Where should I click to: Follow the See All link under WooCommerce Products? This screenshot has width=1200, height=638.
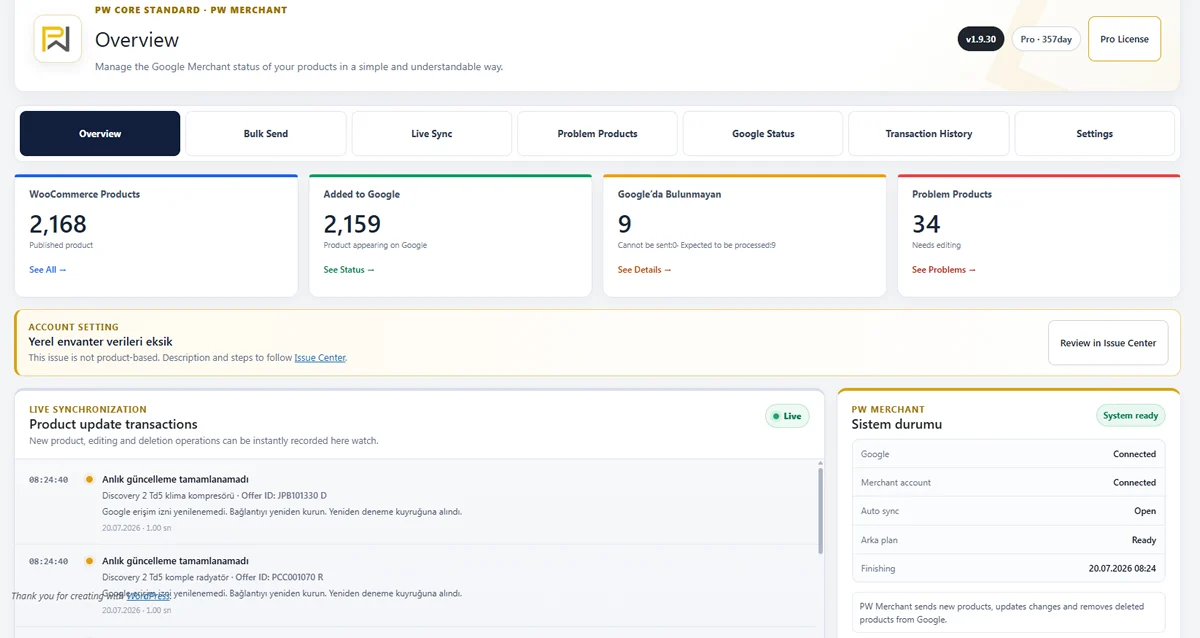[x=48, y=270]
